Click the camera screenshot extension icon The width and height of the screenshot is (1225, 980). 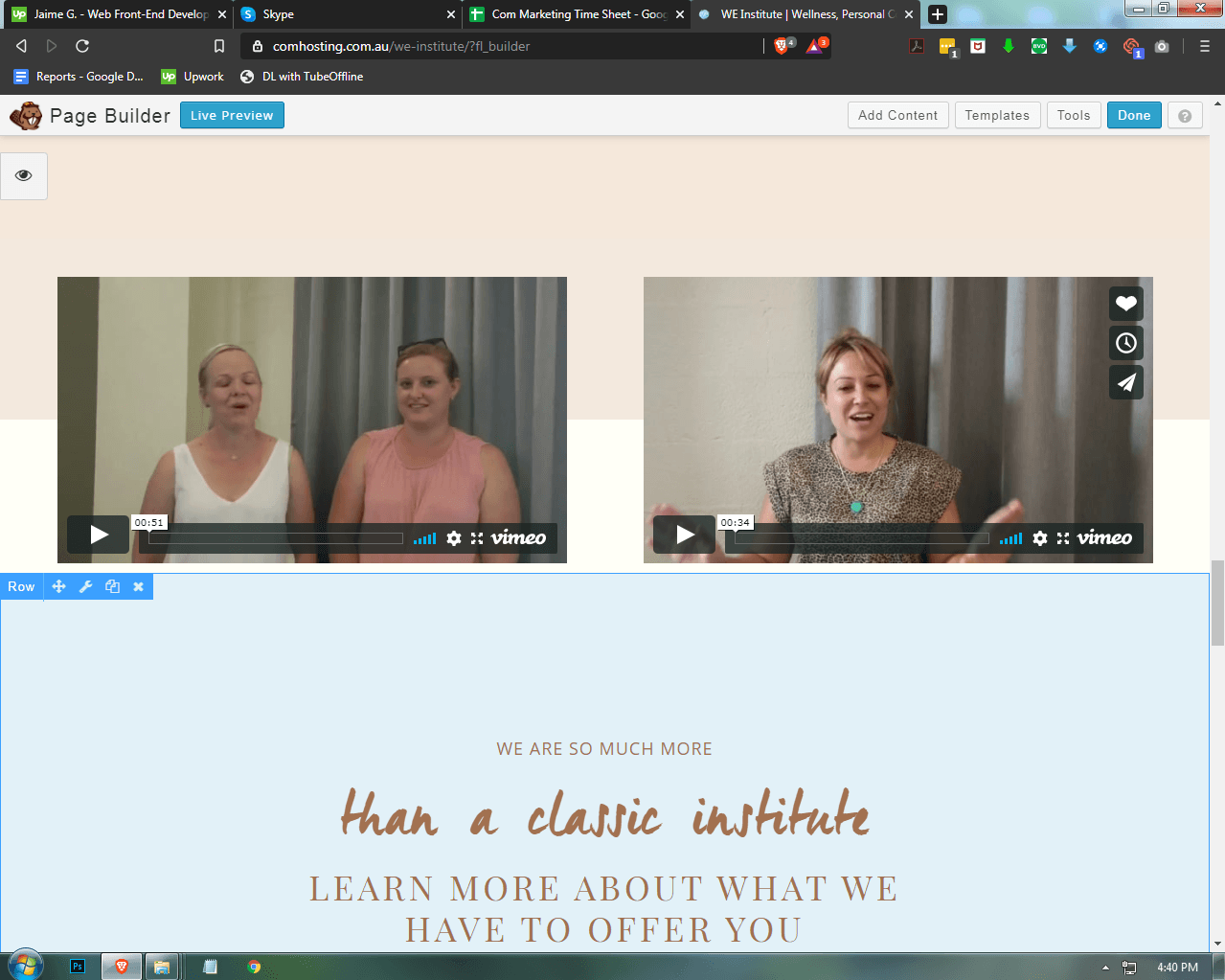1162,46
